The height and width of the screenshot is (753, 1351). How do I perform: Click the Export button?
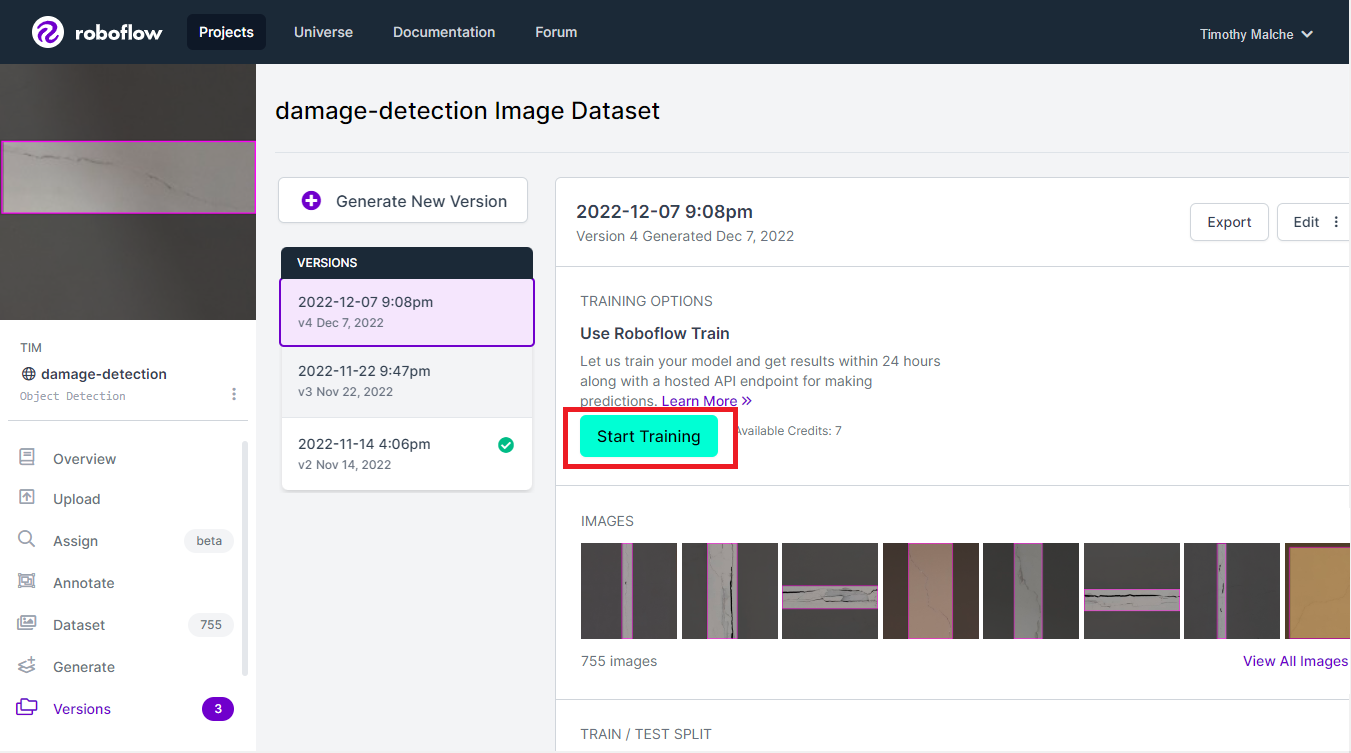pyautogui.click(x=1229, y=222)
